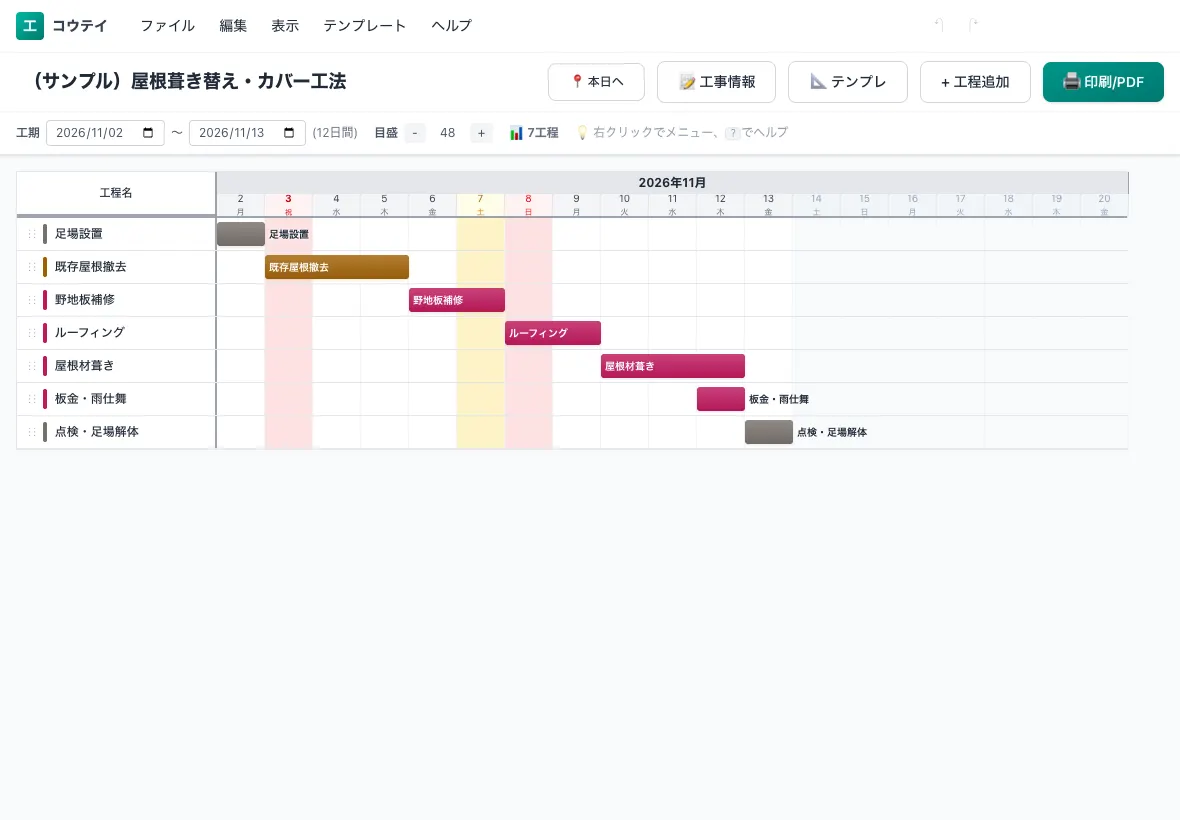Image resolution: width=1180 pixels, height=820 pixels.
Task: Click color marker of 足場設置 row
Action: pyautogui.click(x=45, y=234)
